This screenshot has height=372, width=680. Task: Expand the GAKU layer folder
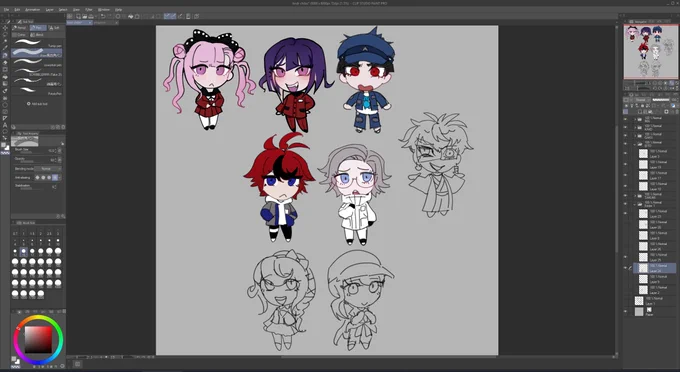point(635,135)
